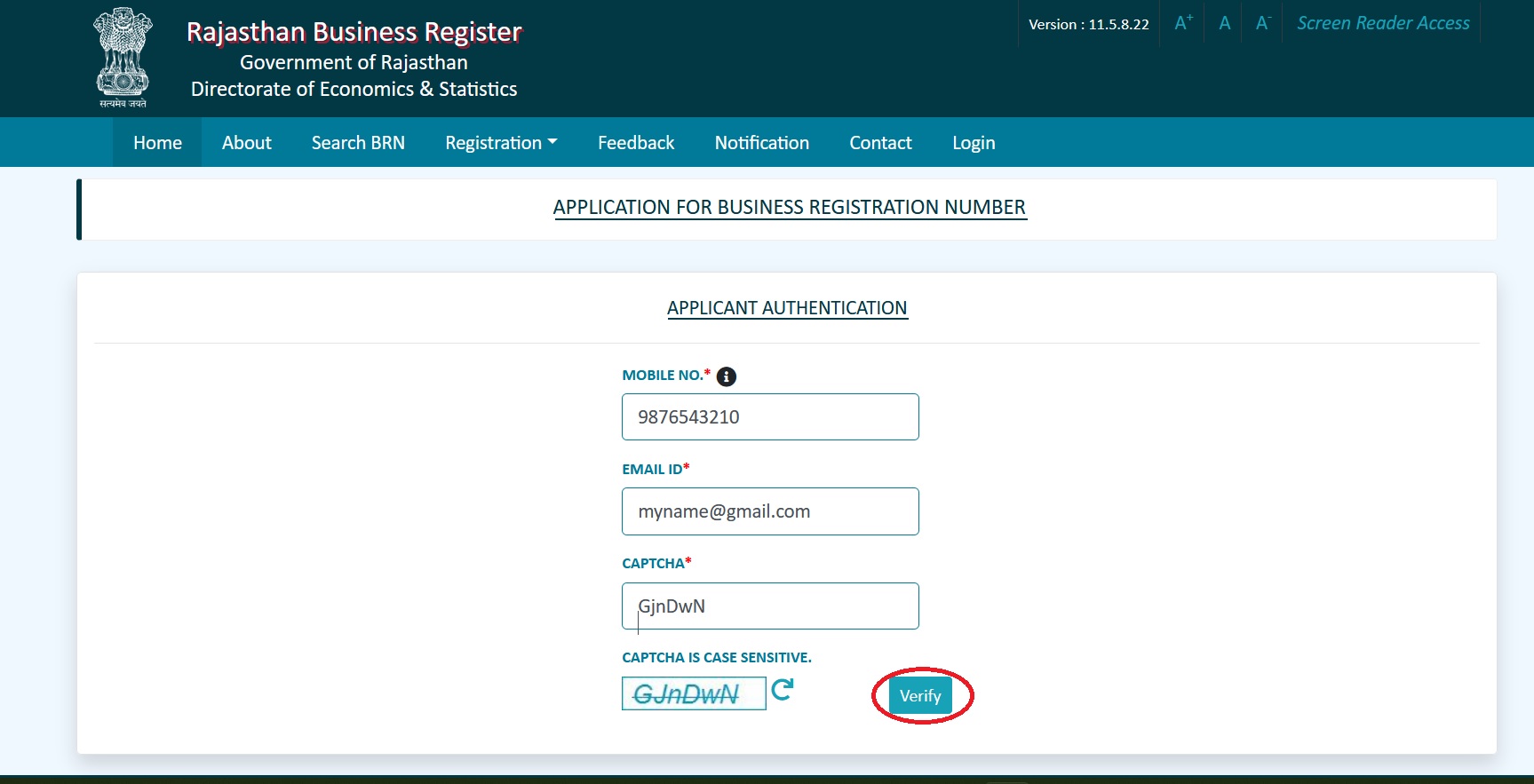This screenshot has height=784, width=1534.
Task: Click inside the Captcha text field
Action: pyautogui.click(x=770, y=606)
